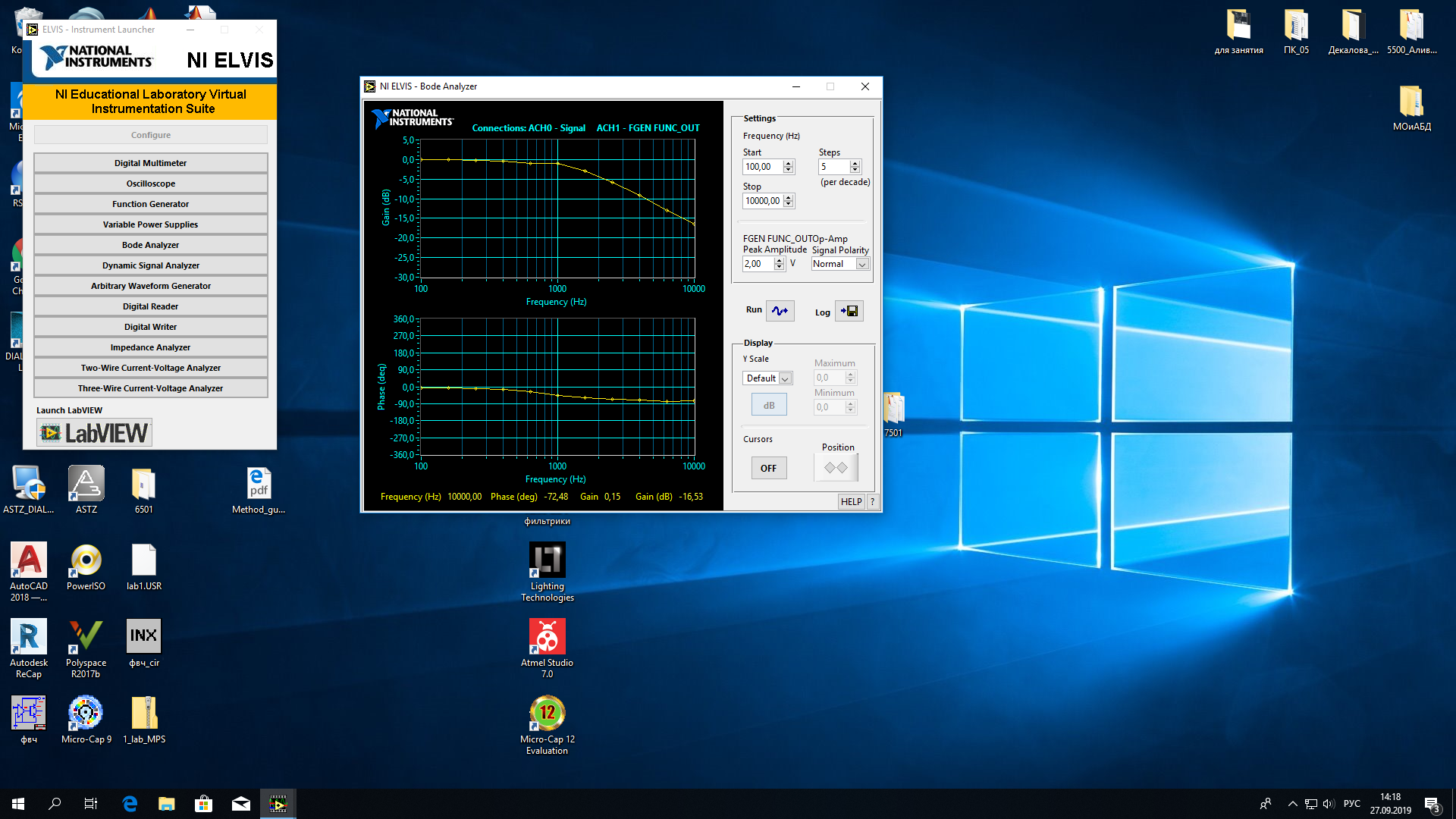Click the question mark context help button

tap(872, 502)
